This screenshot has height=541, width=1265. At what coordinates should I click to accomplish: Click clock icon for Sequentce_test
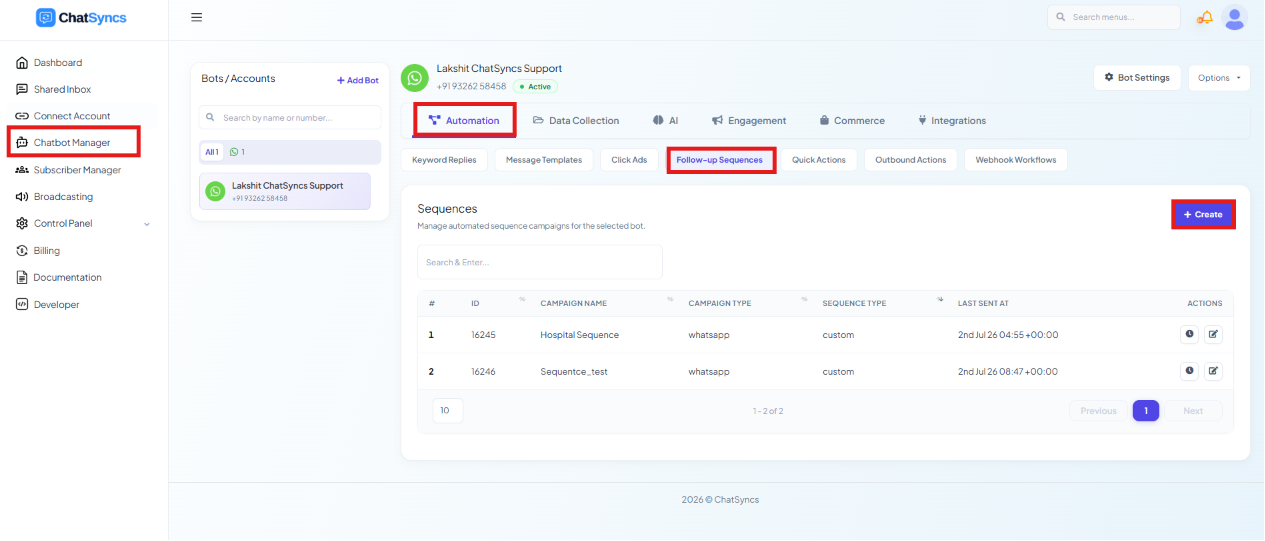point(1190,371)
